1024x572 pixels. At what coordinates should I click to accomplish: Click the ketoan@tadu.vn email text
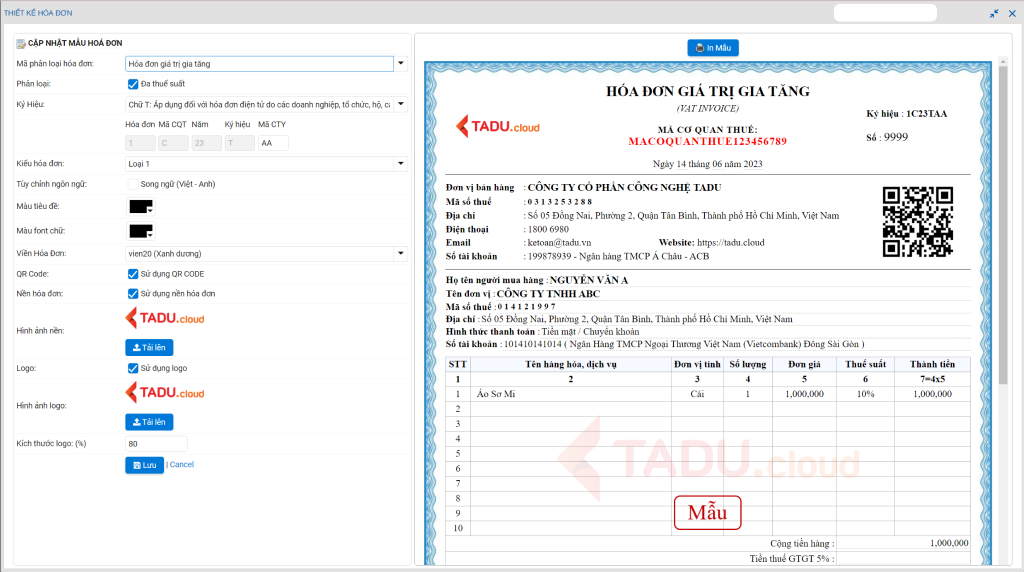(x=559, y=242)
